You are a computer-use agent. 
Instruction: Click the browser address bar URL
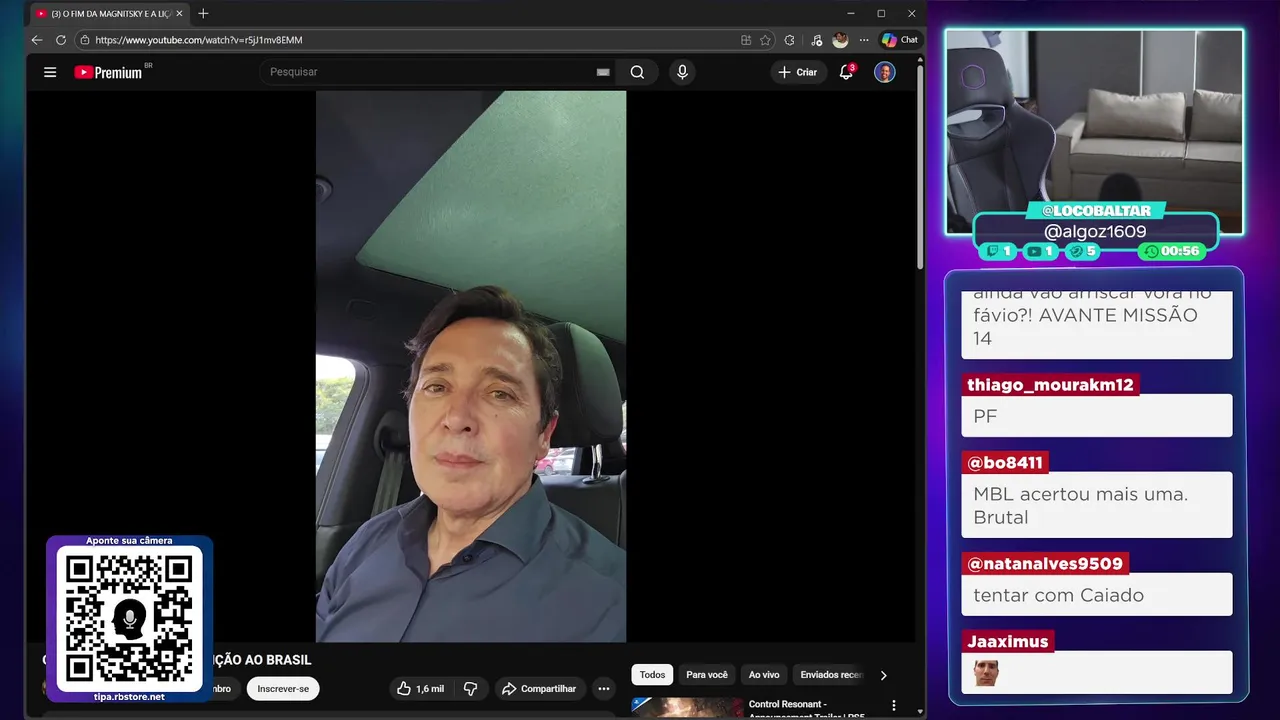click(x=199, y=40)
